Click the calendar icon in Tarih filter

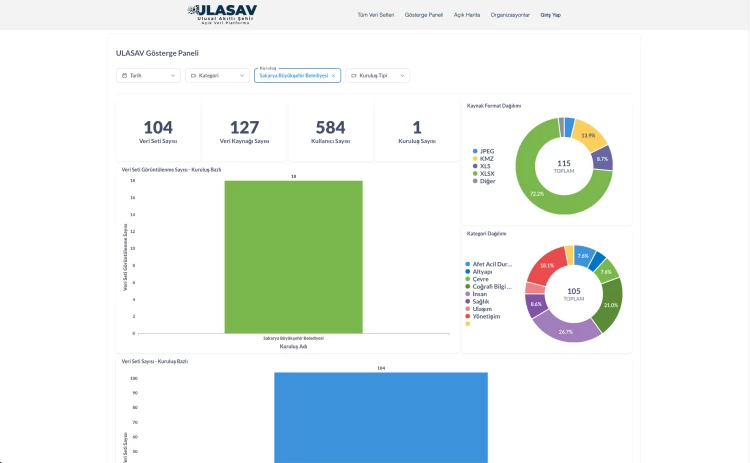point(123,75)
